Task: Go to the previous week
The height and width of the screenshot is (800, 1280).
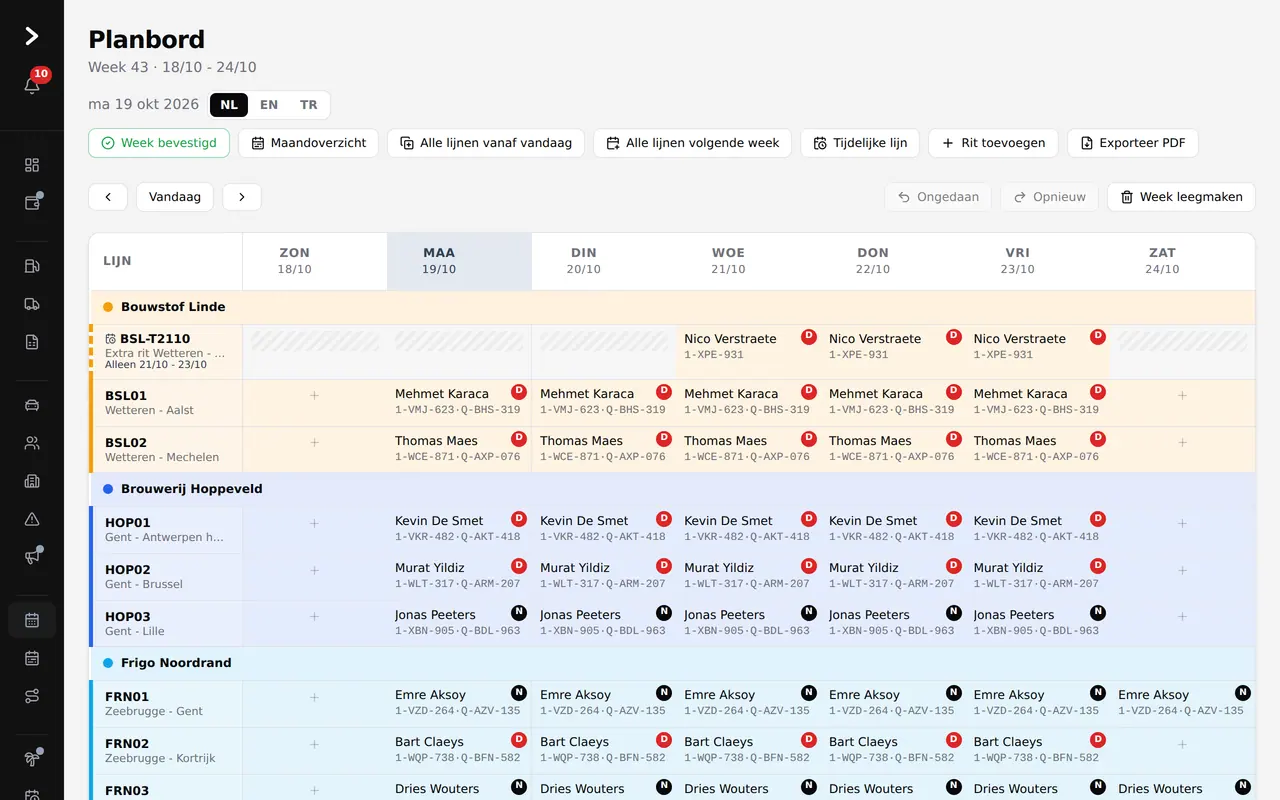Action: [108, 197]
